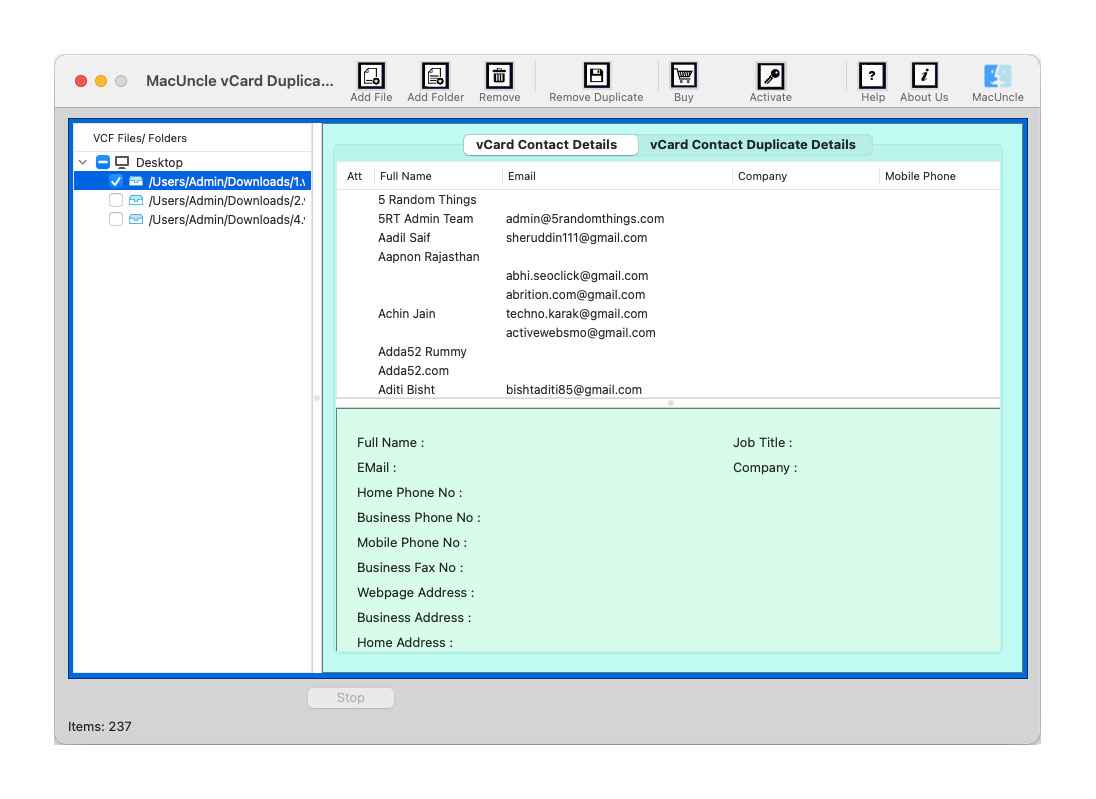
Task: Click email techno.karak@gmail.com
Action: pos(577,314)
